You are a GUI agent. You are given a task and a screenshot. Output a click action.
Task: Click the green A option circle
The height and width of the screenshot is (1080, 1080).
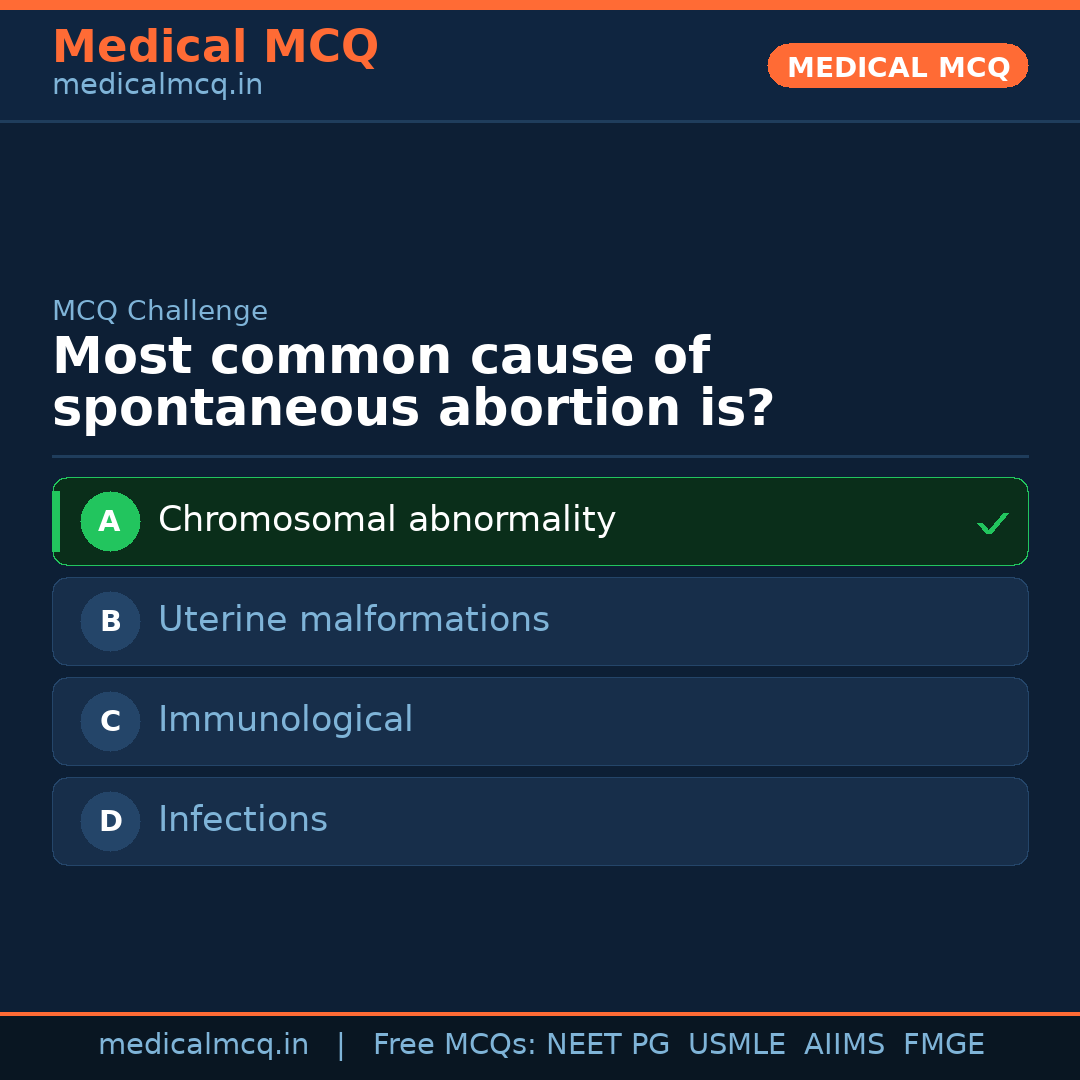click(110, 521)
